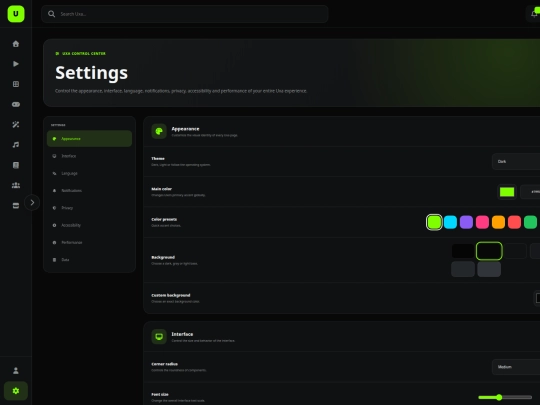Open the Corner radius dropdown showing Medium
This screenshot has width=540, height=405.
(x=516, y=367)
